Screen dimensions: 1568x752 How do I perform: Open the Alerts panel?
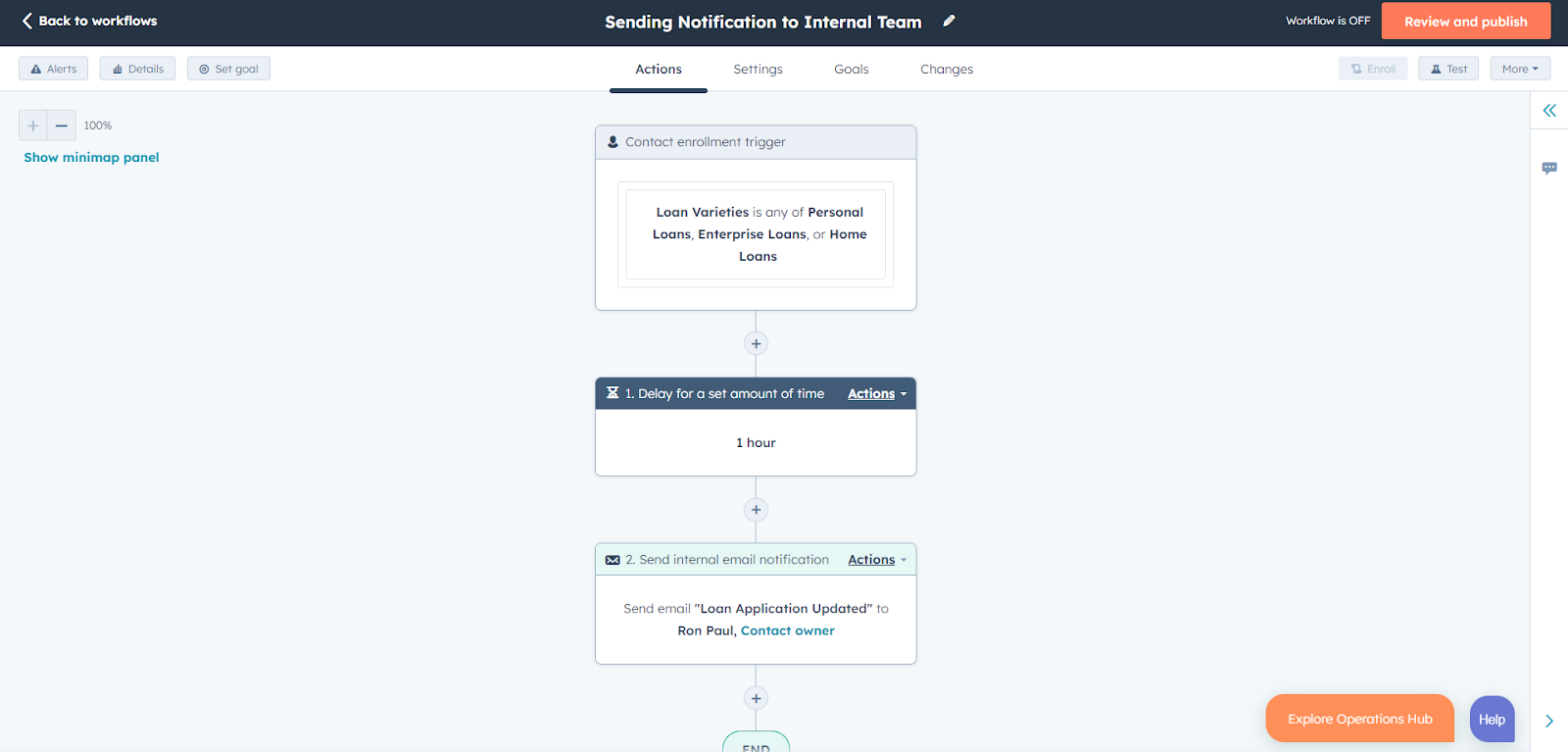[53, 69]
